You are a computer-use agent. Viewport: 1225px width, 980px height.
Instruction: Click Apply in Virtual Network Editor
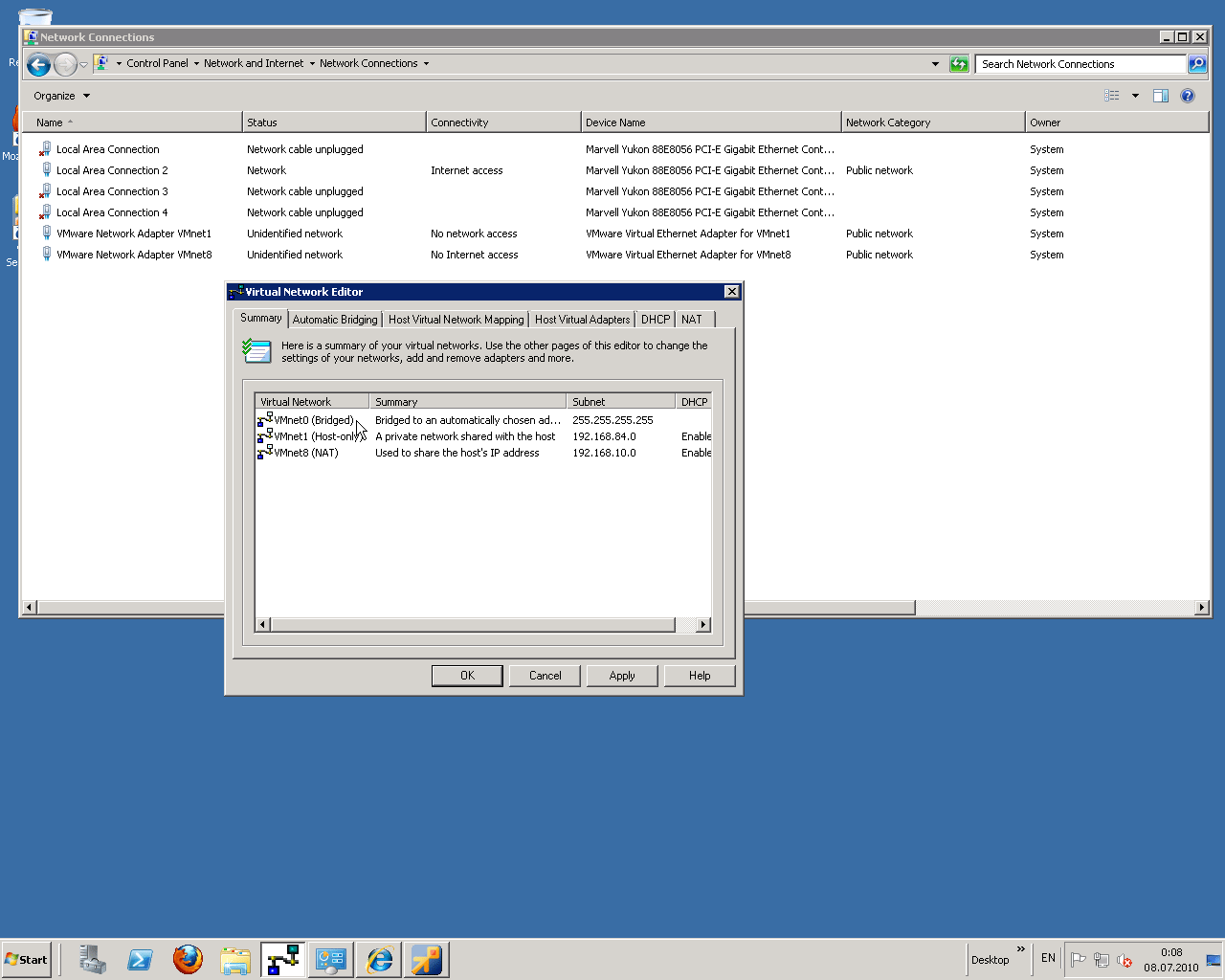[622, 676]
